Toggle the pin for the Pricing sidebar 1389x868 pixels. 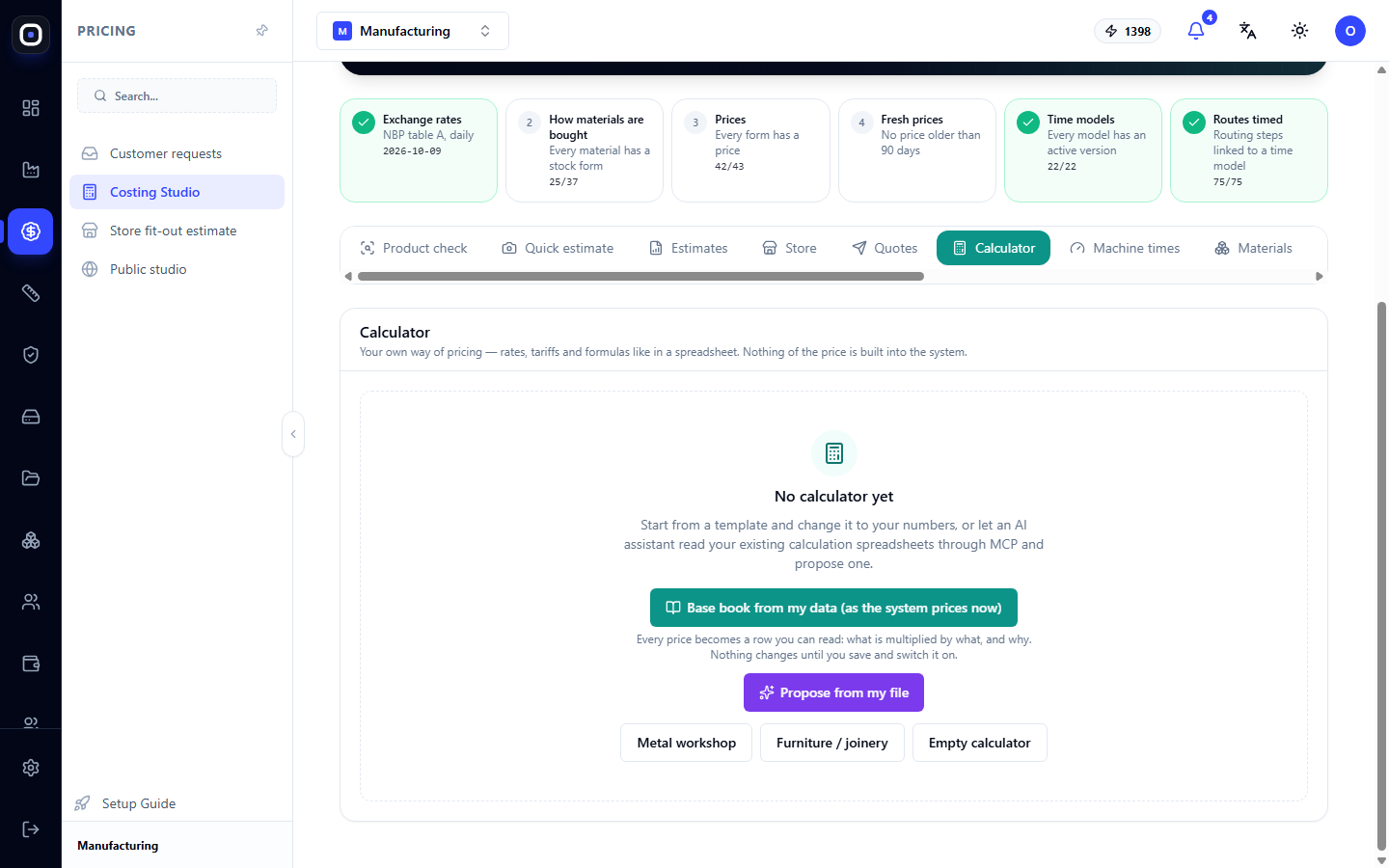261,31
